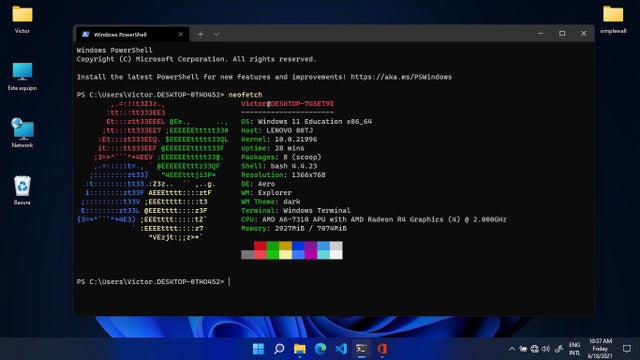Click the "CPU: AMD A6-7310 APU" line

click(x=373, y=220)
